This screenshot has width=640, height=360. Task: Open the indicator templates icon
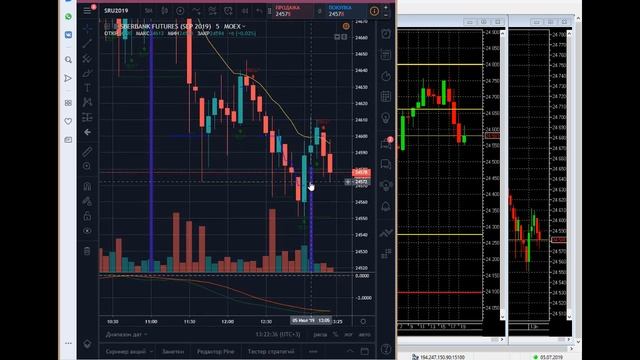(x=212, y=11)
